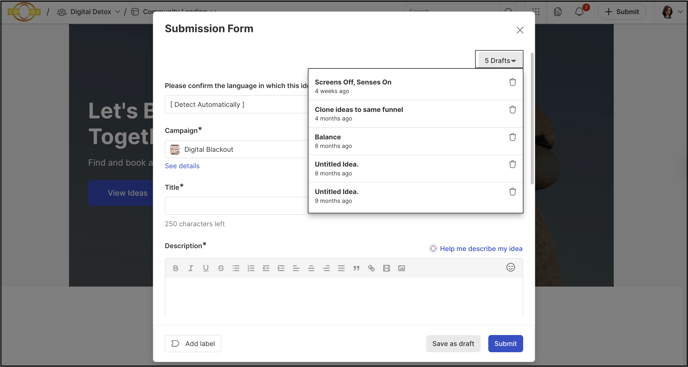
Task: Delete the Clone ideas to same funnel draft
Action: point(512,110)
